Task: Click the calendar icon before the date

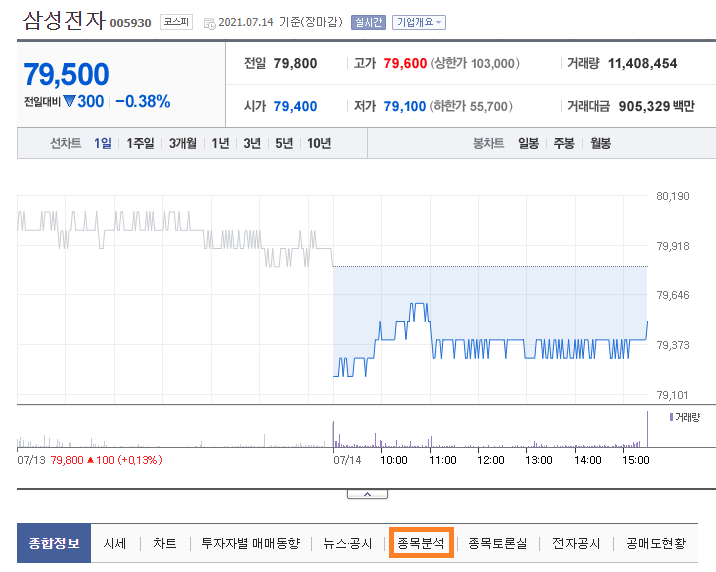Action: pos(210,23)
